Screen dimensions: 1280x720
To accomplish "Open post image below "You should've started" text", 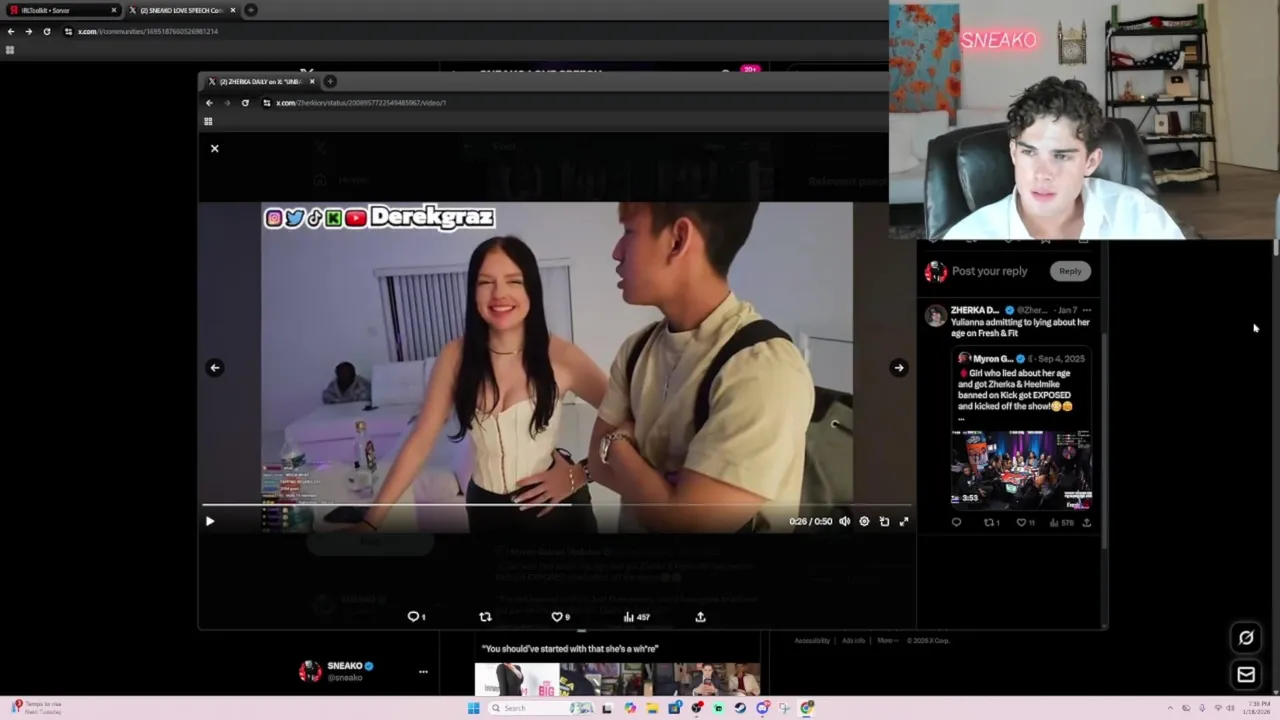I will click(617, 679).
